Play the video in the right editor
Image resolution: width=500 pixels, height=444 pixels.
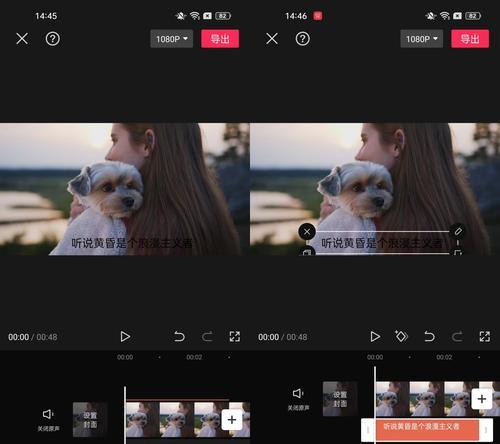click(x=375, y=337)
